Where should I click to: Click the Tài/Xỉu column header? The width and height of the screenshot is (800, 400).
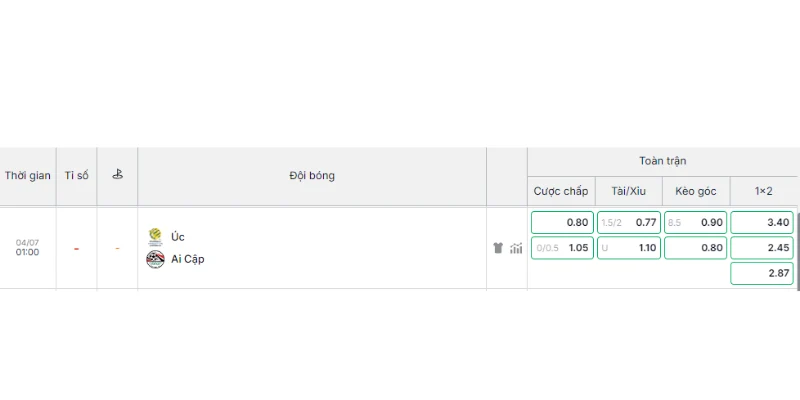[x=629, y=191]
